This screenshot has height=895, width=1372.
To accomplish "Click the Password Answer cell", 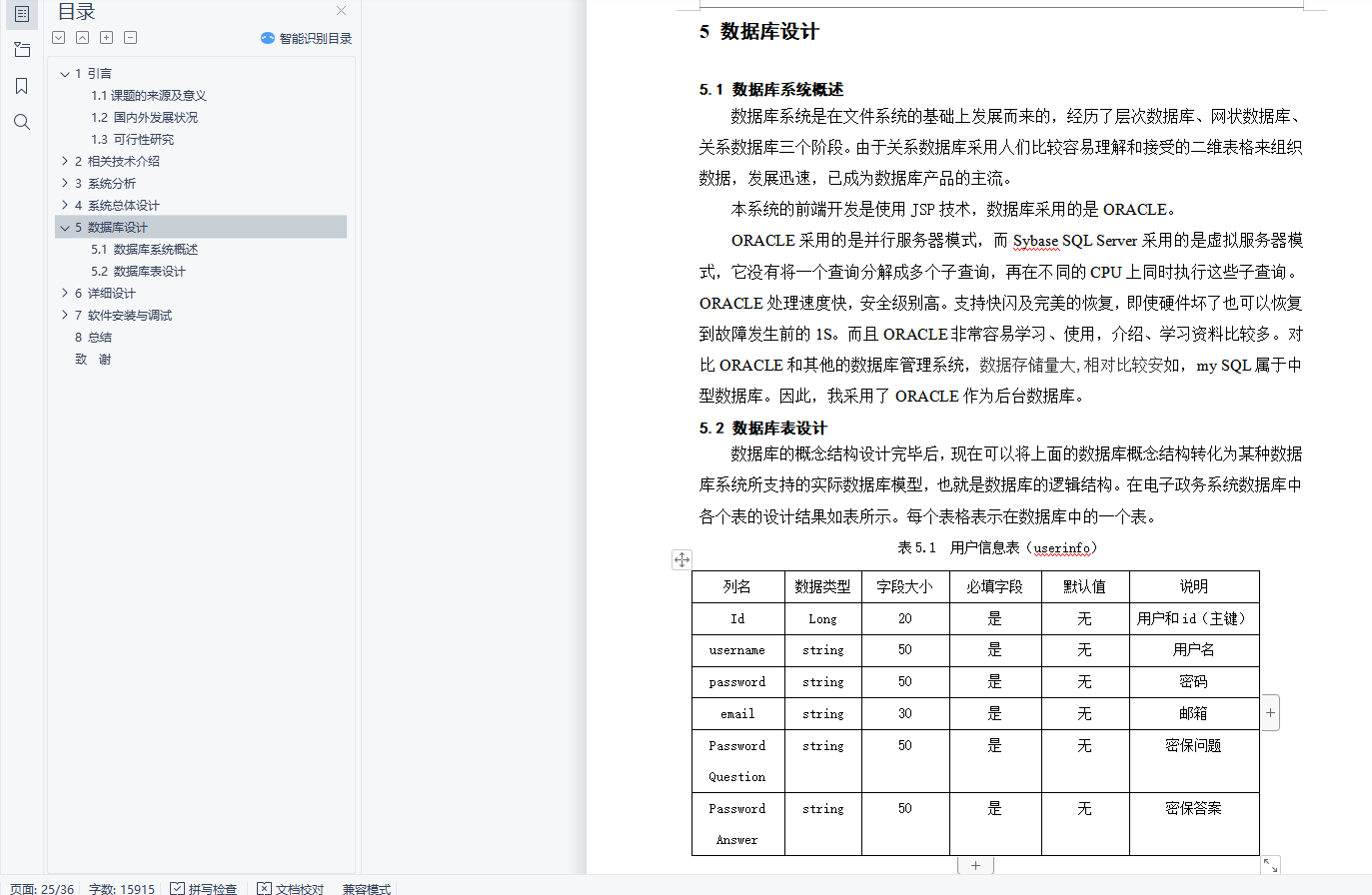I will pos(737,824).
